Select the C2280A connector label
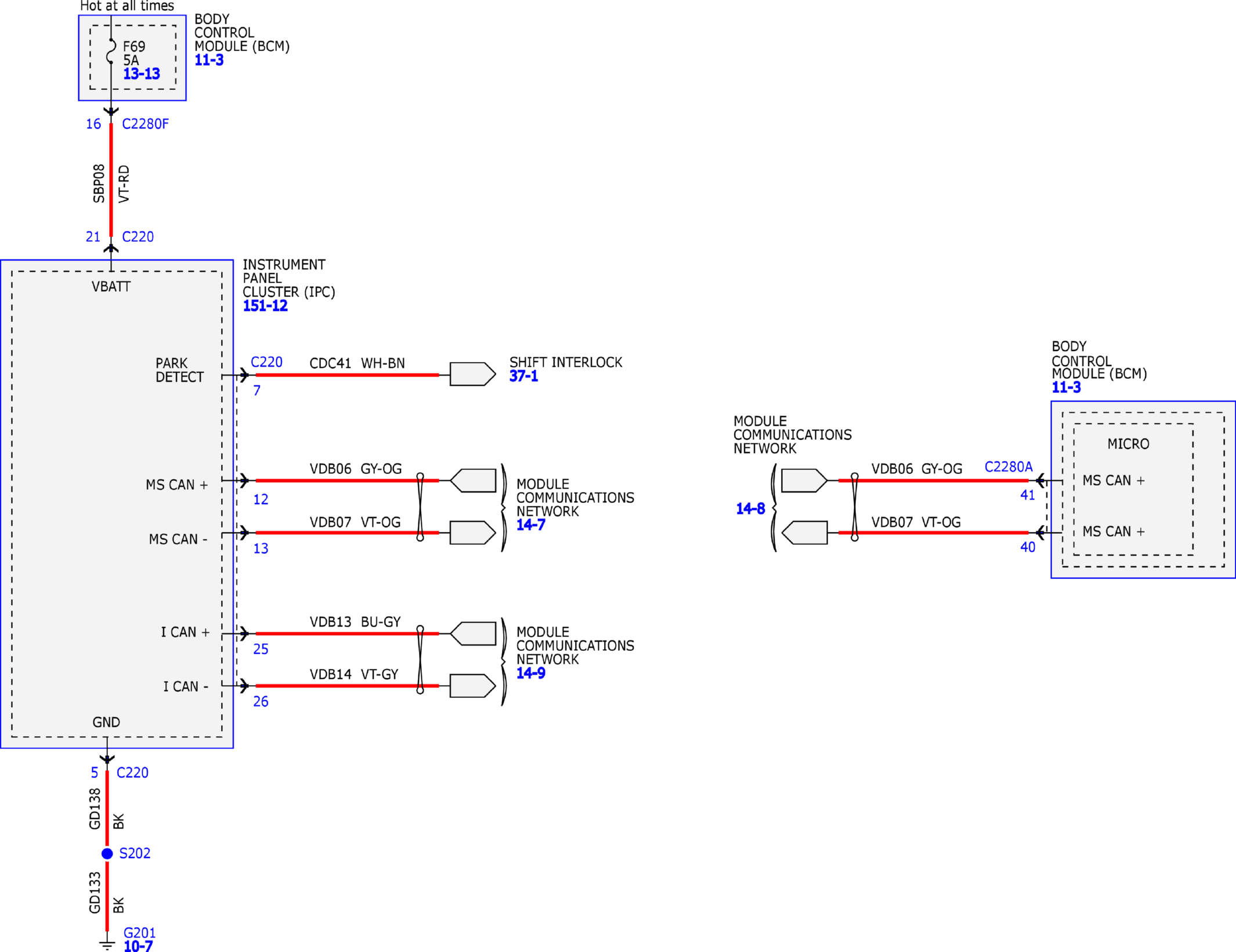The width and height of the screenshot is (1236, 952). pyautogui.click(x=1009, y=467)
